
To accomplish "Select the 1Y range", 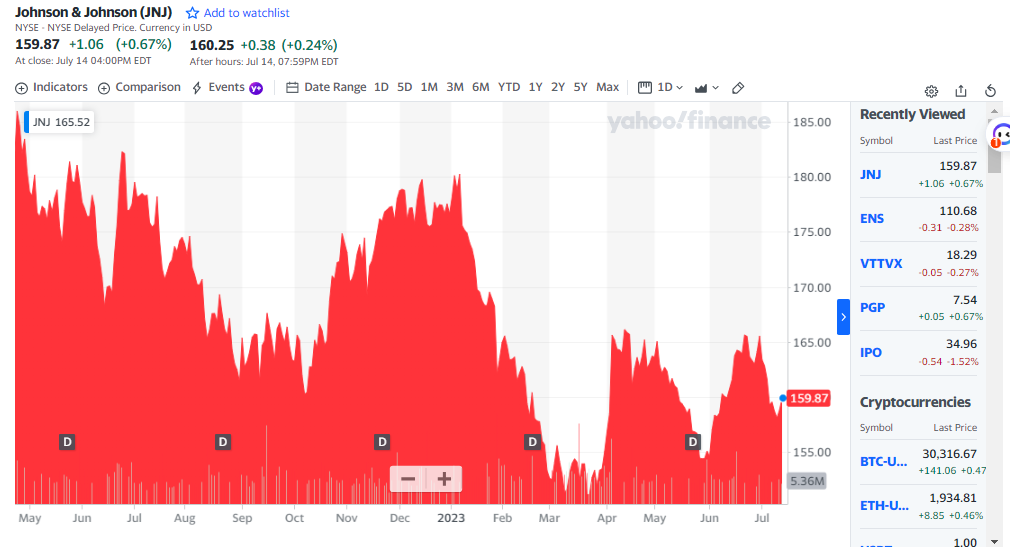I will (535, 87).
